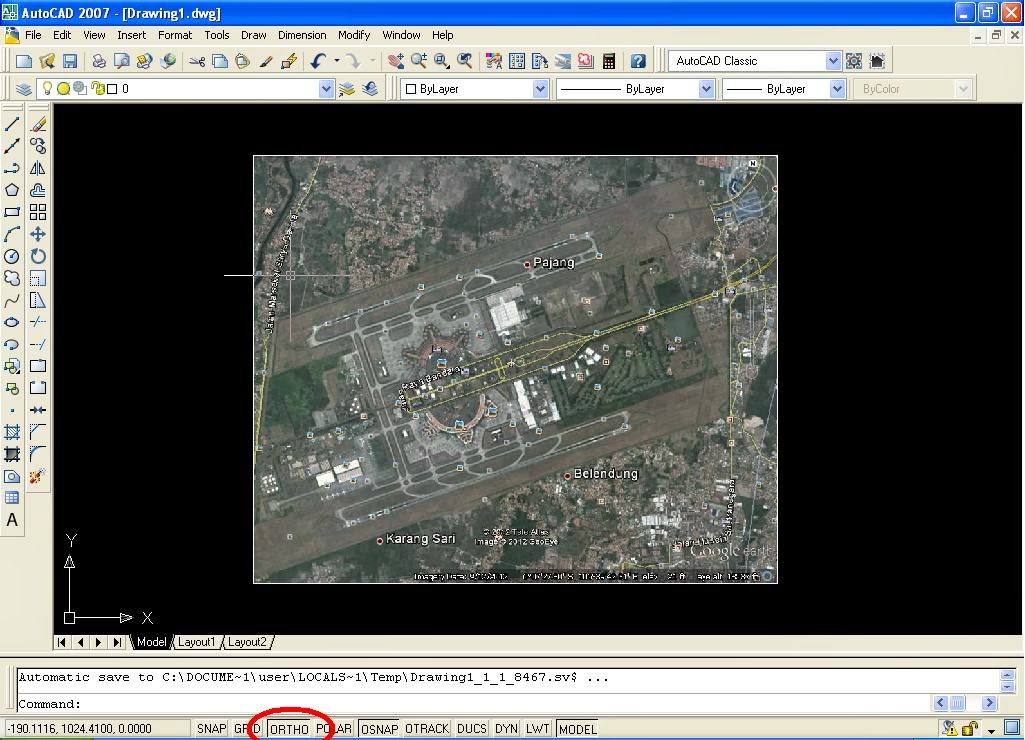Switch to the Layout1 tab
The height and width of the screenshot is (740, 1025).
tap(196, 642)
